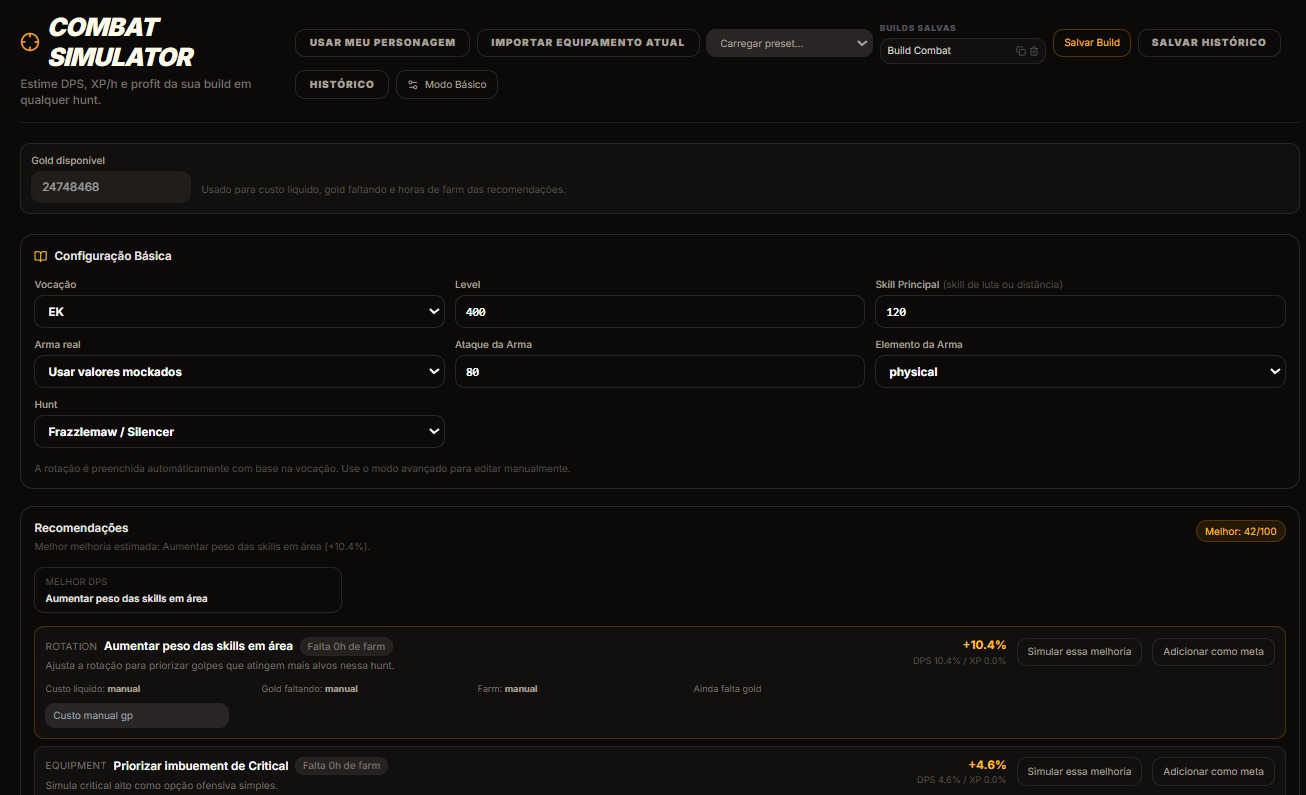
Task: Open Elemento da Arma dropdown showing physical
Action: click(1080, 372)
